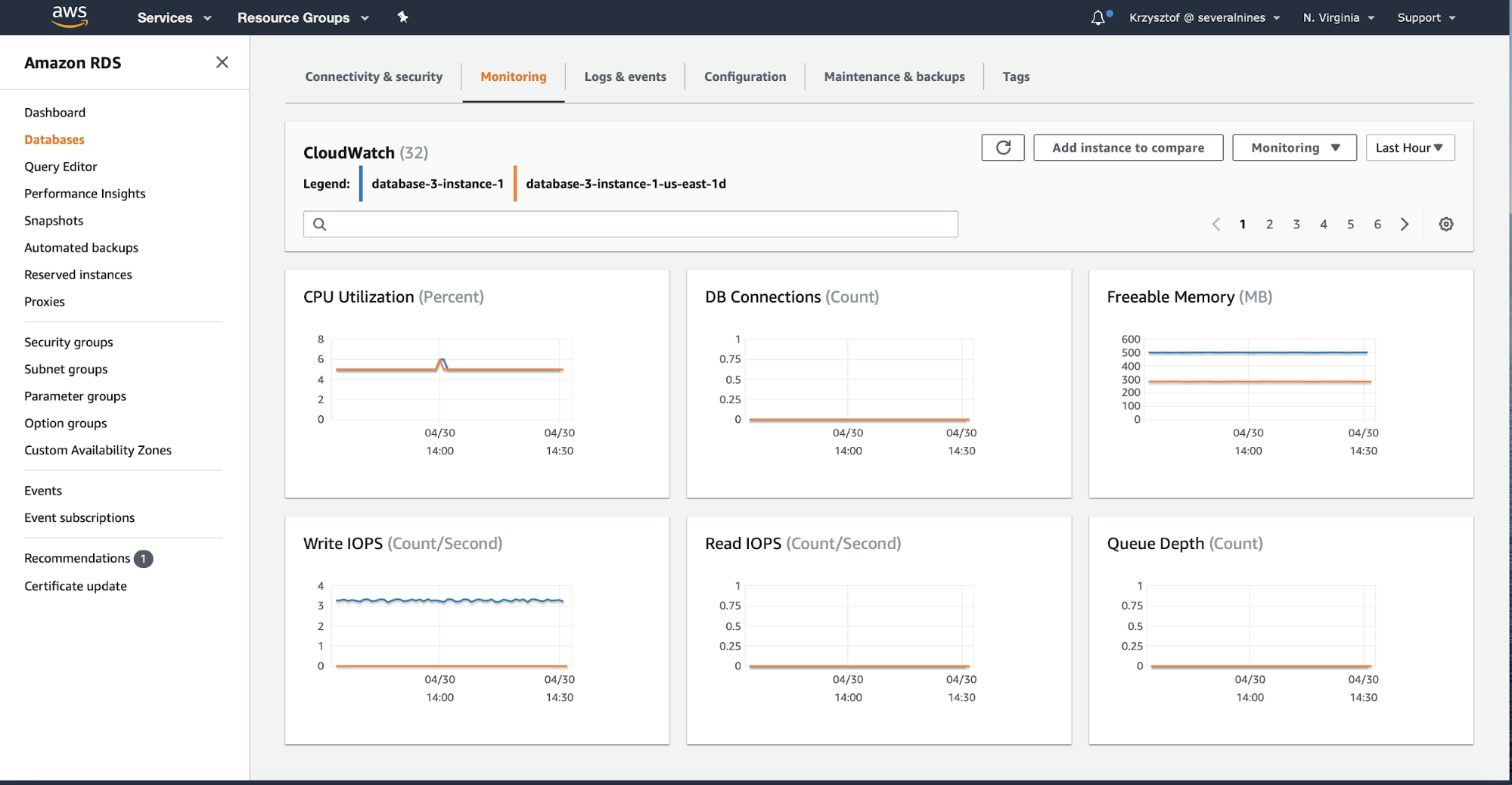Open Snapshots in the sidebar
The image size is (1512, 785).
pos(54,220)
